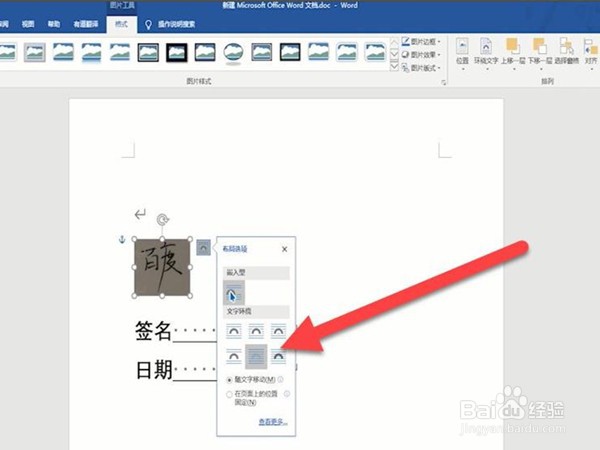The width and height of the screenshot is (600, 450).
Task: Open the 查看更多 see more link
Action: (x=273, y=421)
